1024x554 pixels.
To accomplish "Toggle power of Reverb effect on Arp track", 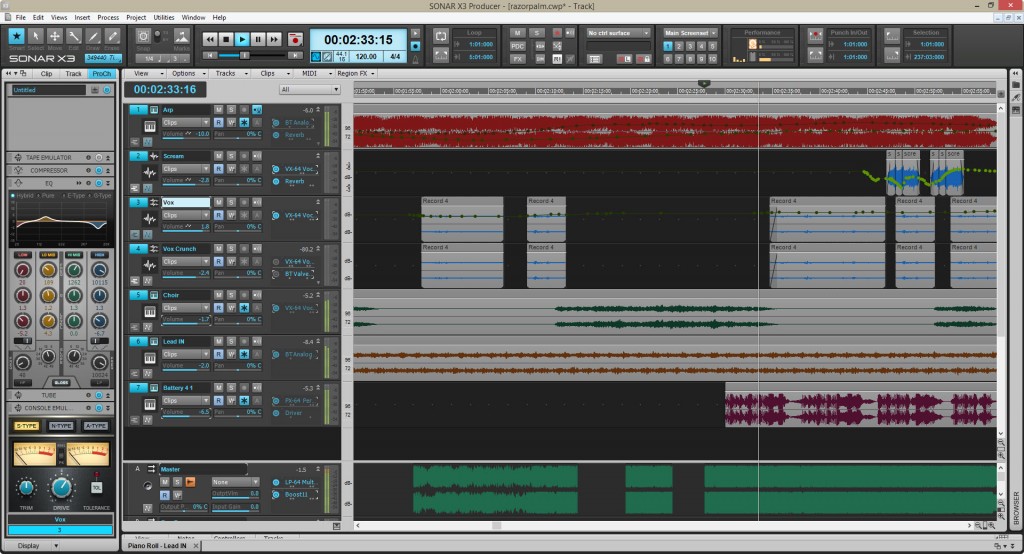I will [x=276, y=135].
